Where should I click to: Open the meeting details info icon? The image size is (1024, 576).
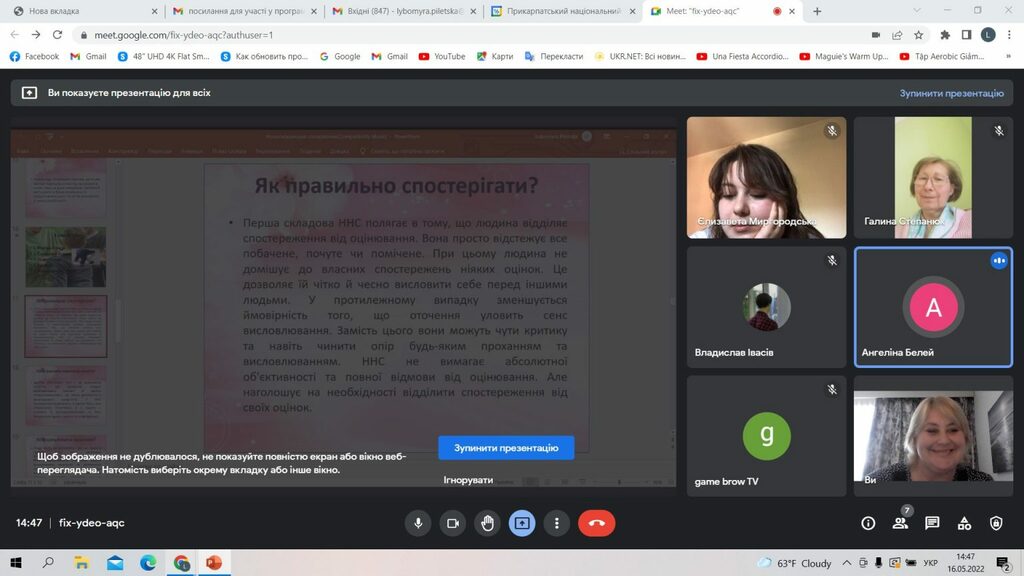tap(868, 523)
